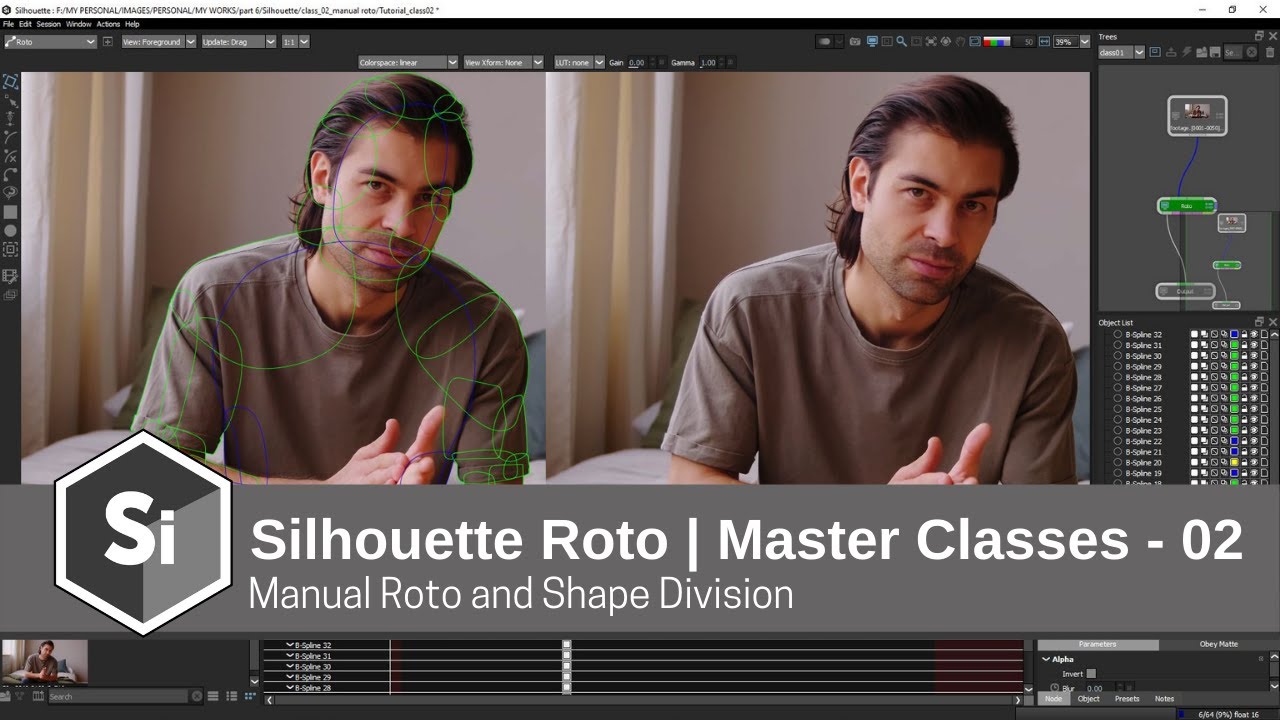
Task: Clear the Trees search field
Action: coord(1252,53)
